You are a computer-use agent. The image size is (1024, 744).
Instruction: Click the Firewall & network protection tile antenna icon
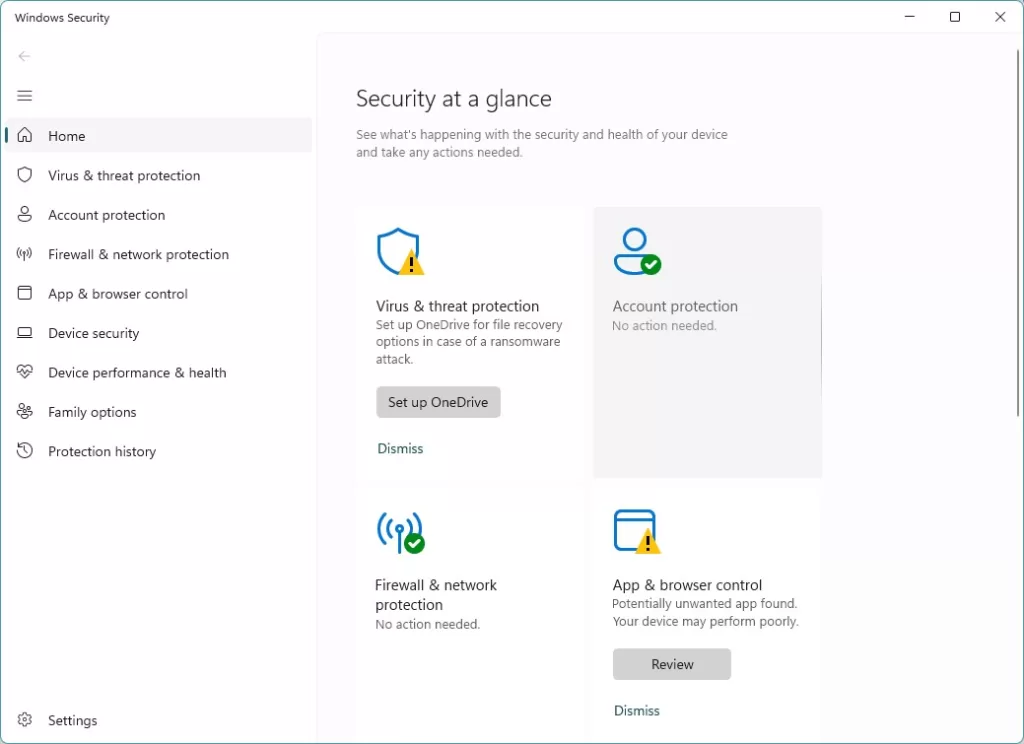tap(400, 532)
